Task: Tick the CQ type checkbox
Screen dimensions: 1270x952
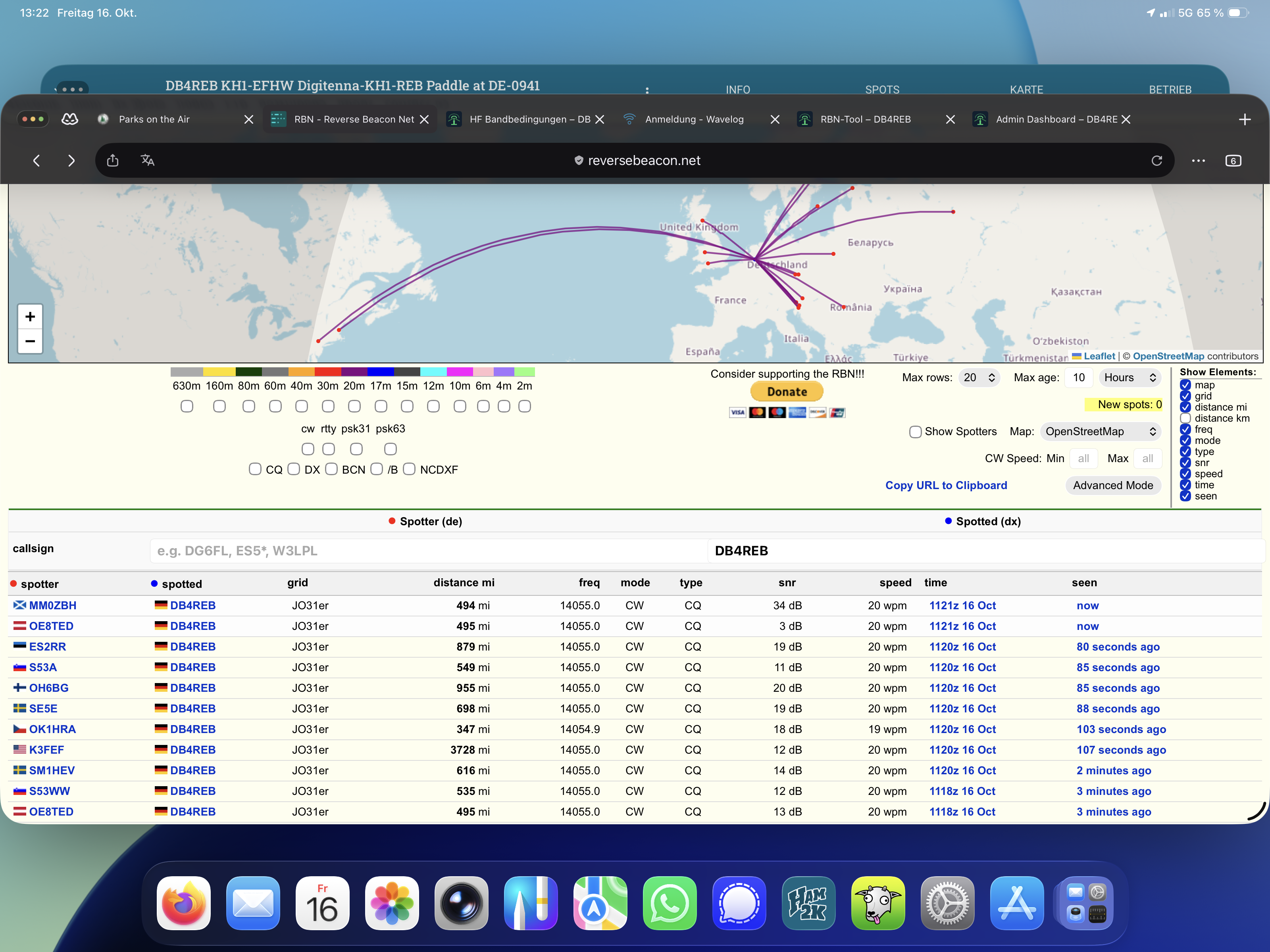Action: click(x=255, y=469)
